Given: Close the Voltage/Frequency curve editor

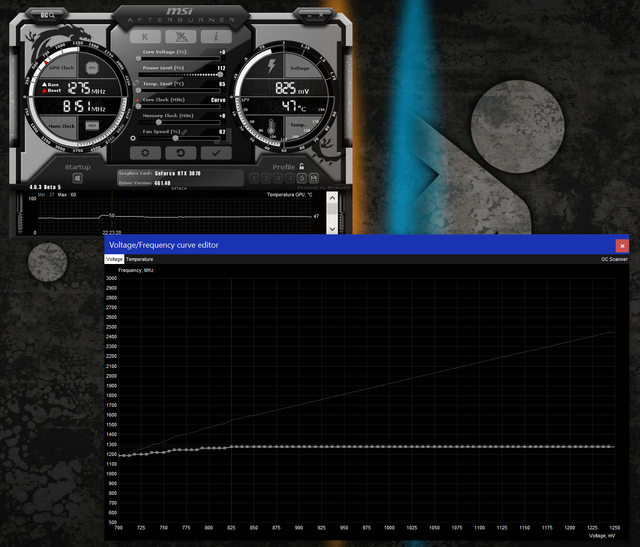Looking at the screenshot, I should tap(622, 246).
